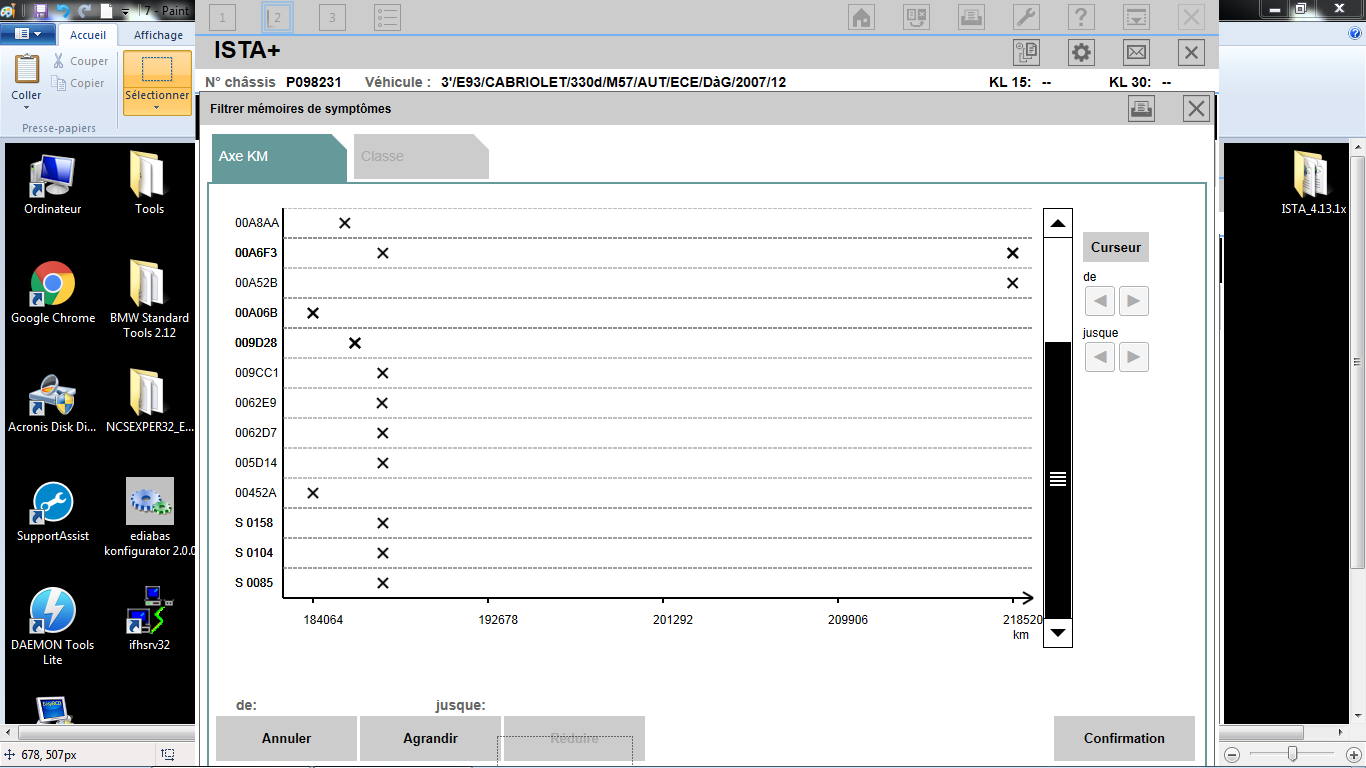The height and width of the screenshot is (768, 1366).
Task: Click the ISTA checklist icon beside page 3
Action: [x=387, y=17]
